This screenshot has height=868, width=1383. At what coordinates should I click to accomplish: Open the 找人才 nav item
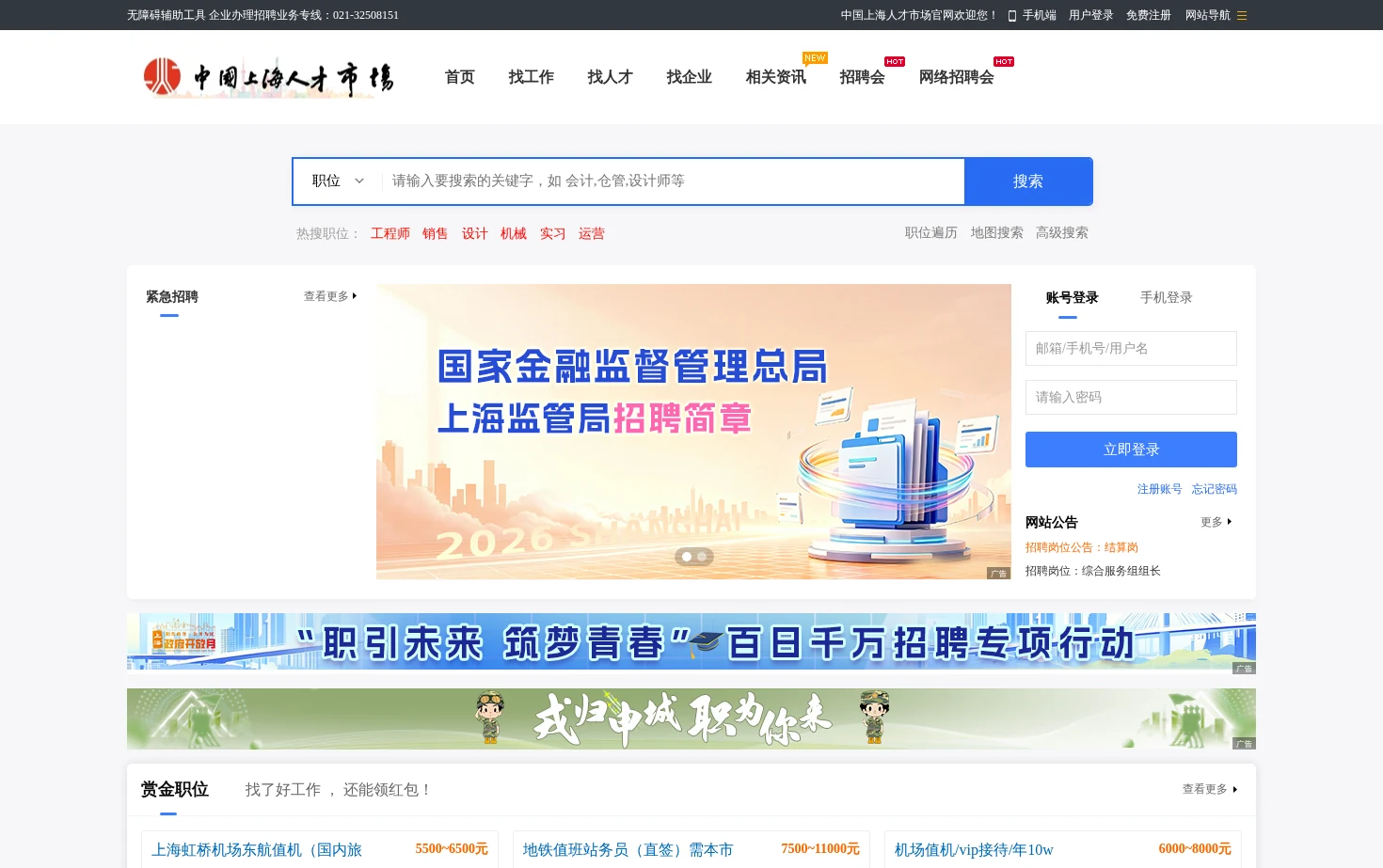[611, 77]
